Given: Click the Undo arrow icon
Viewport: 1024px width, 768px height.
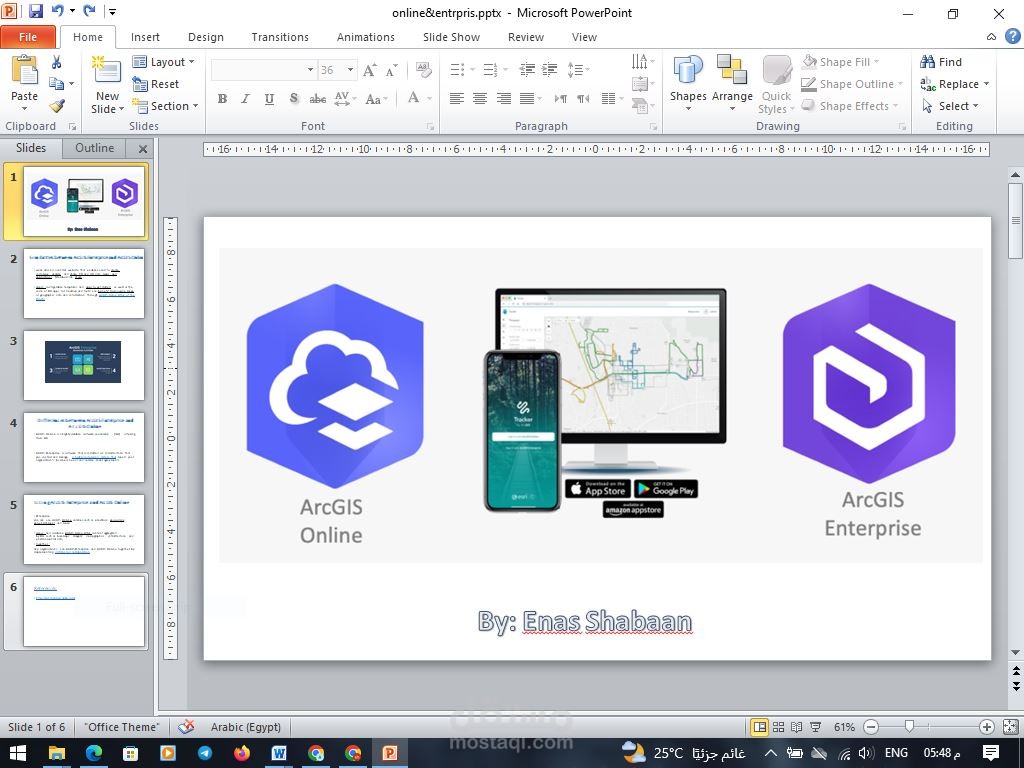Looking at the screenshot, I should point(57,11).
